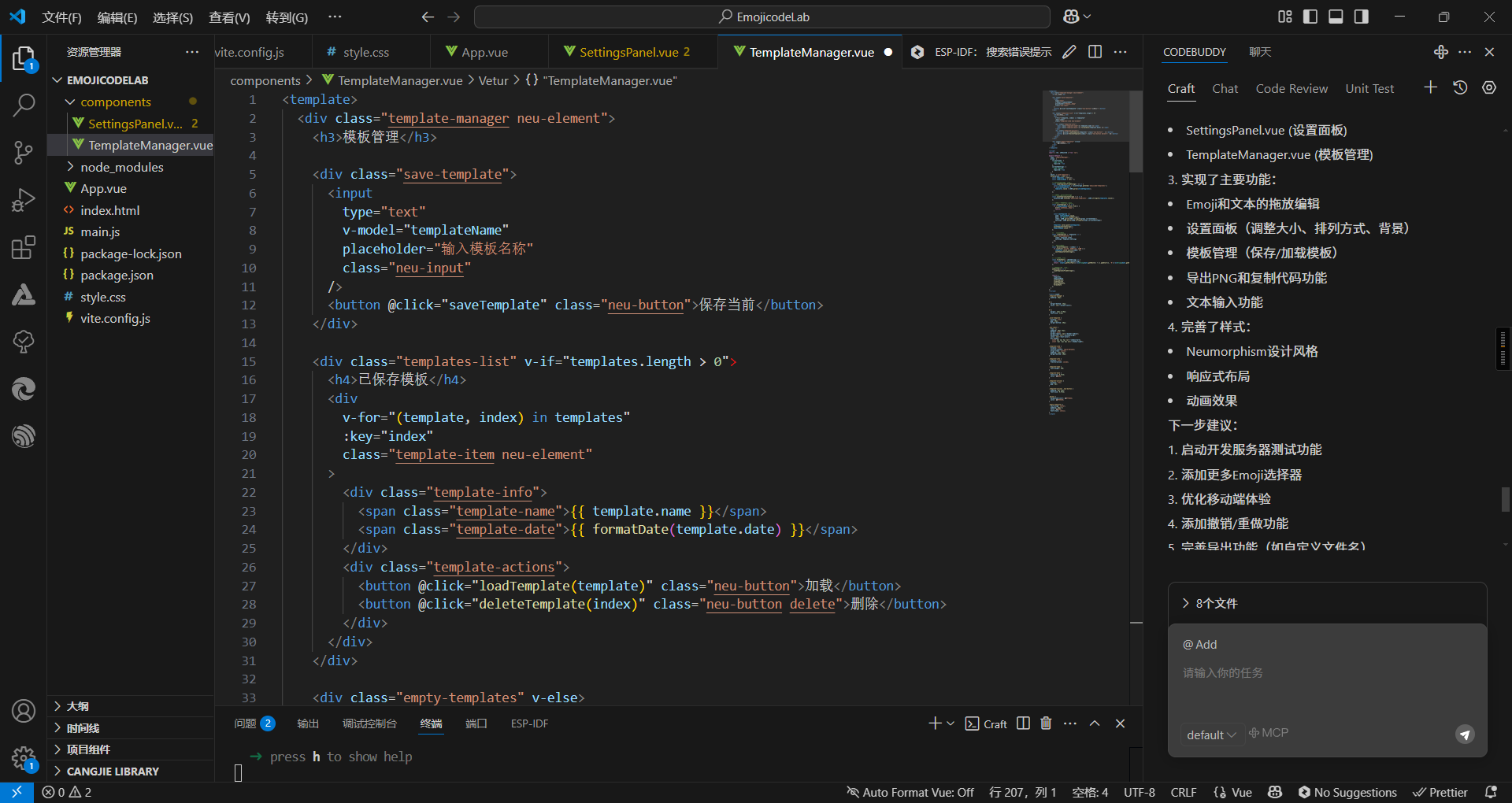Open the Code Review tab
This screenshot has width=1512, height=803.
coord(1291,89)
